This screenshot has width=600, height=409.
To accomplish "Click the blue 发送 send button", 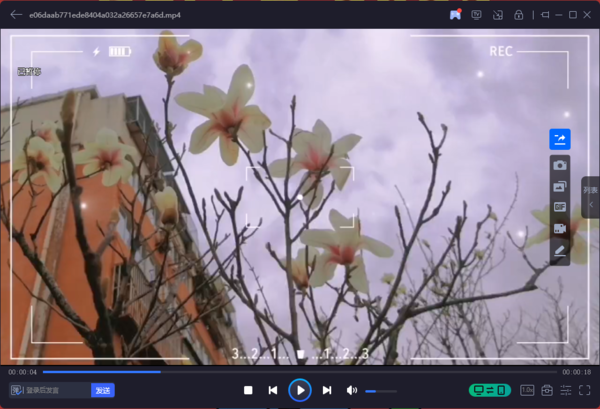I will 103,390.
